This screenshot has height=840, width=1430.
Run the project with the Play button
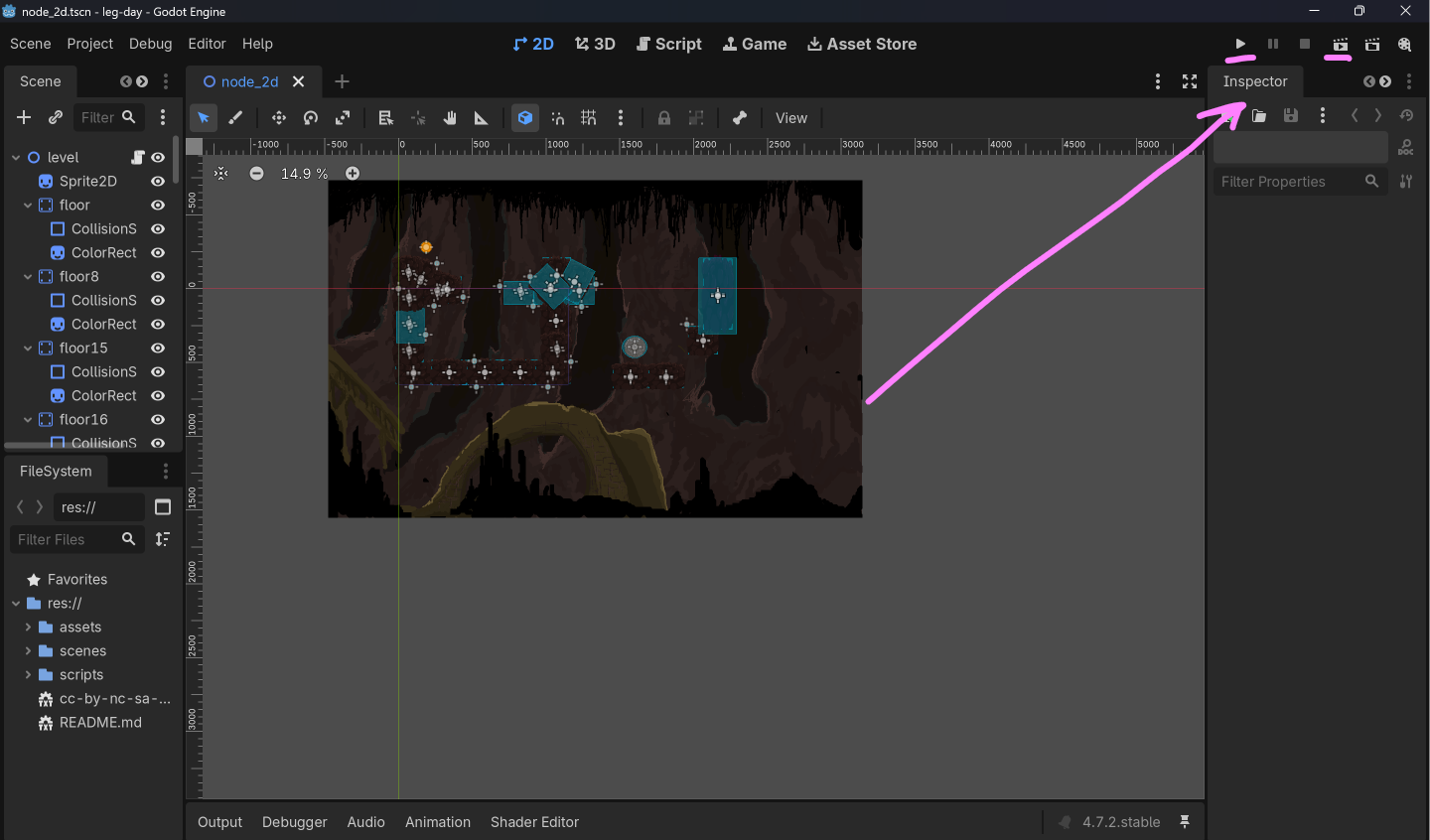(1240, 44)
